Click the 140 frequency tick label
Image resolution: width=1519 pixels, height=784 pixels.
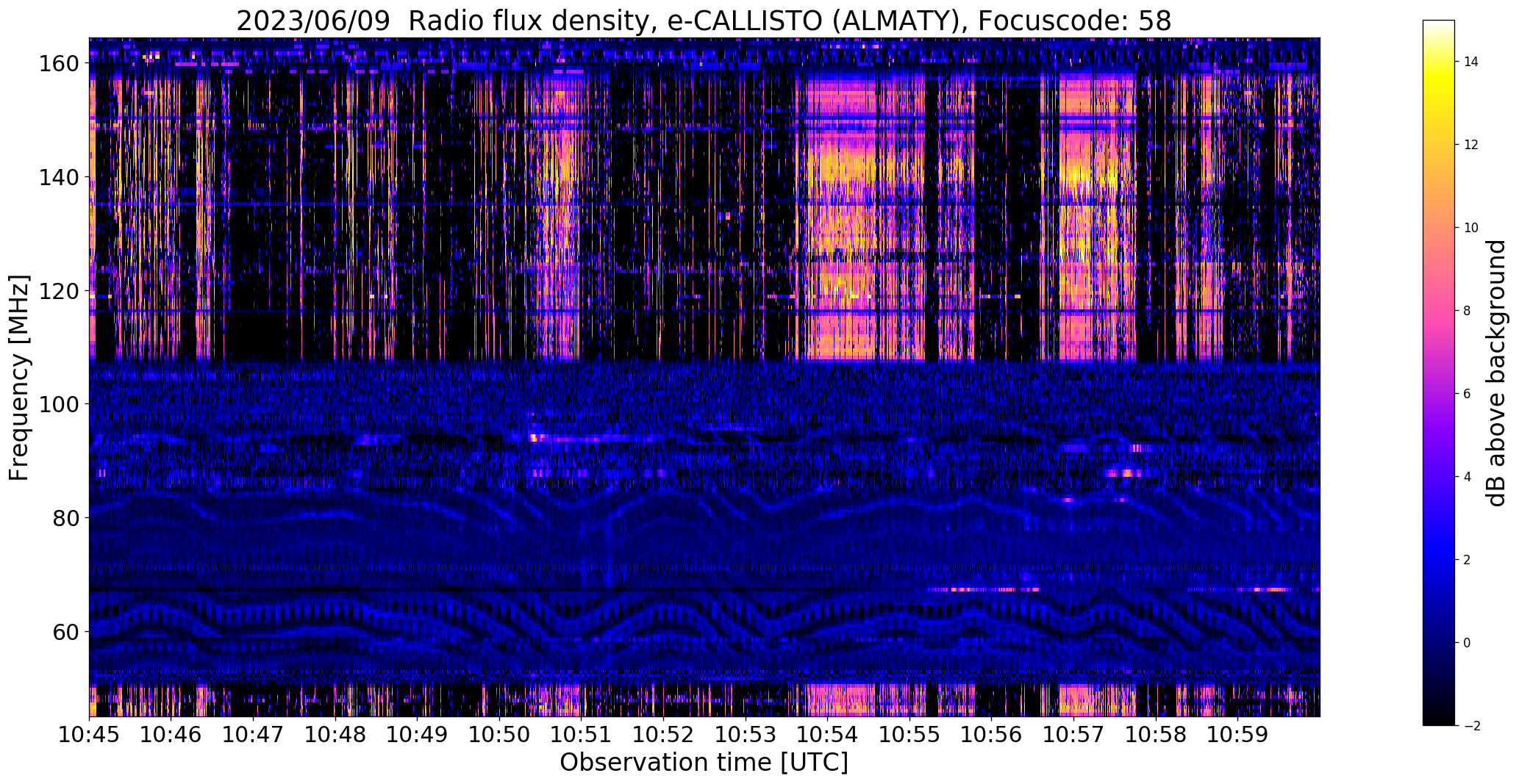pos(60,178)
